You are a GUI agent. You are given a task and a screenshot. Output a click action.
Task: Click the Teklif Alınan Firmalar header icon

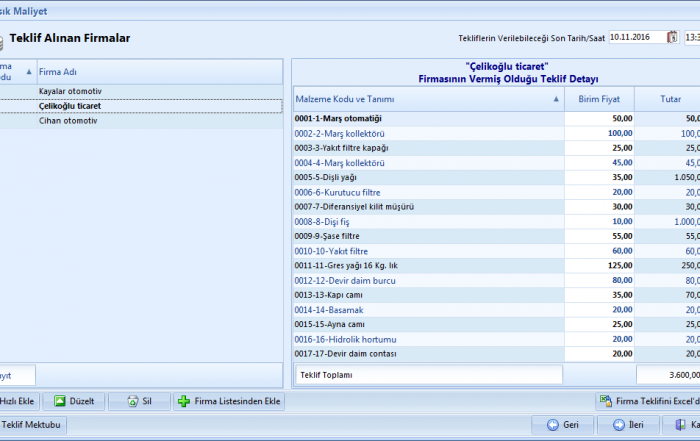click(3, 40)
